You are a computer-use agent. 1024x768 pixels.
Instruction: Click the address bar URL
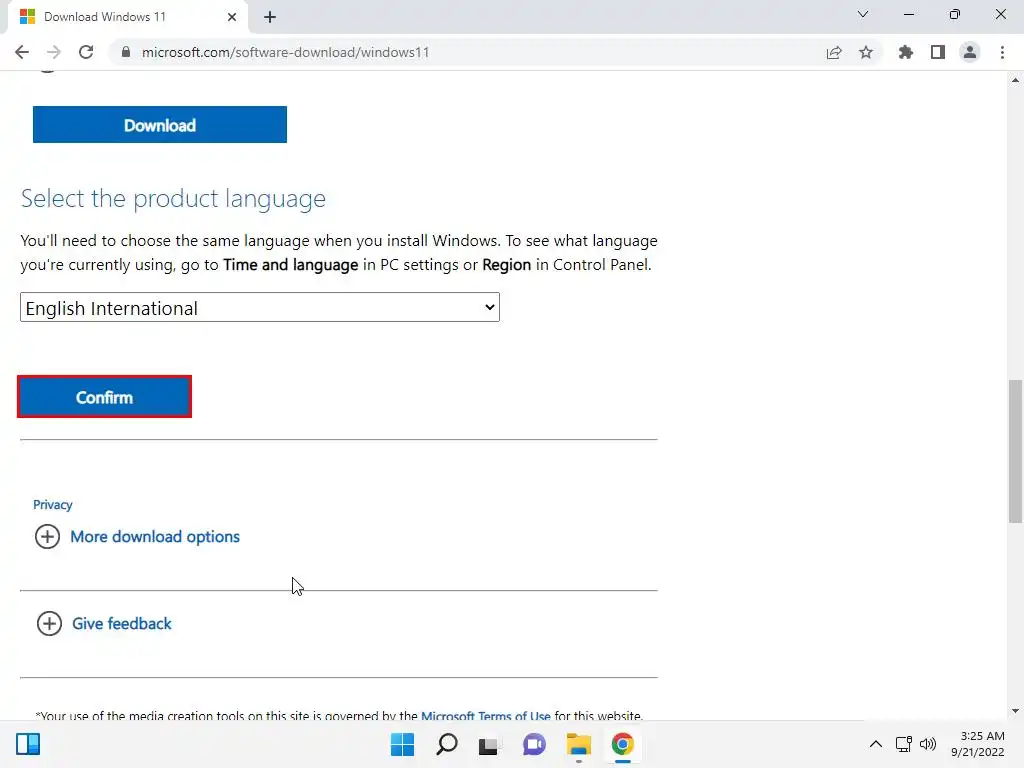click(285, 52)
